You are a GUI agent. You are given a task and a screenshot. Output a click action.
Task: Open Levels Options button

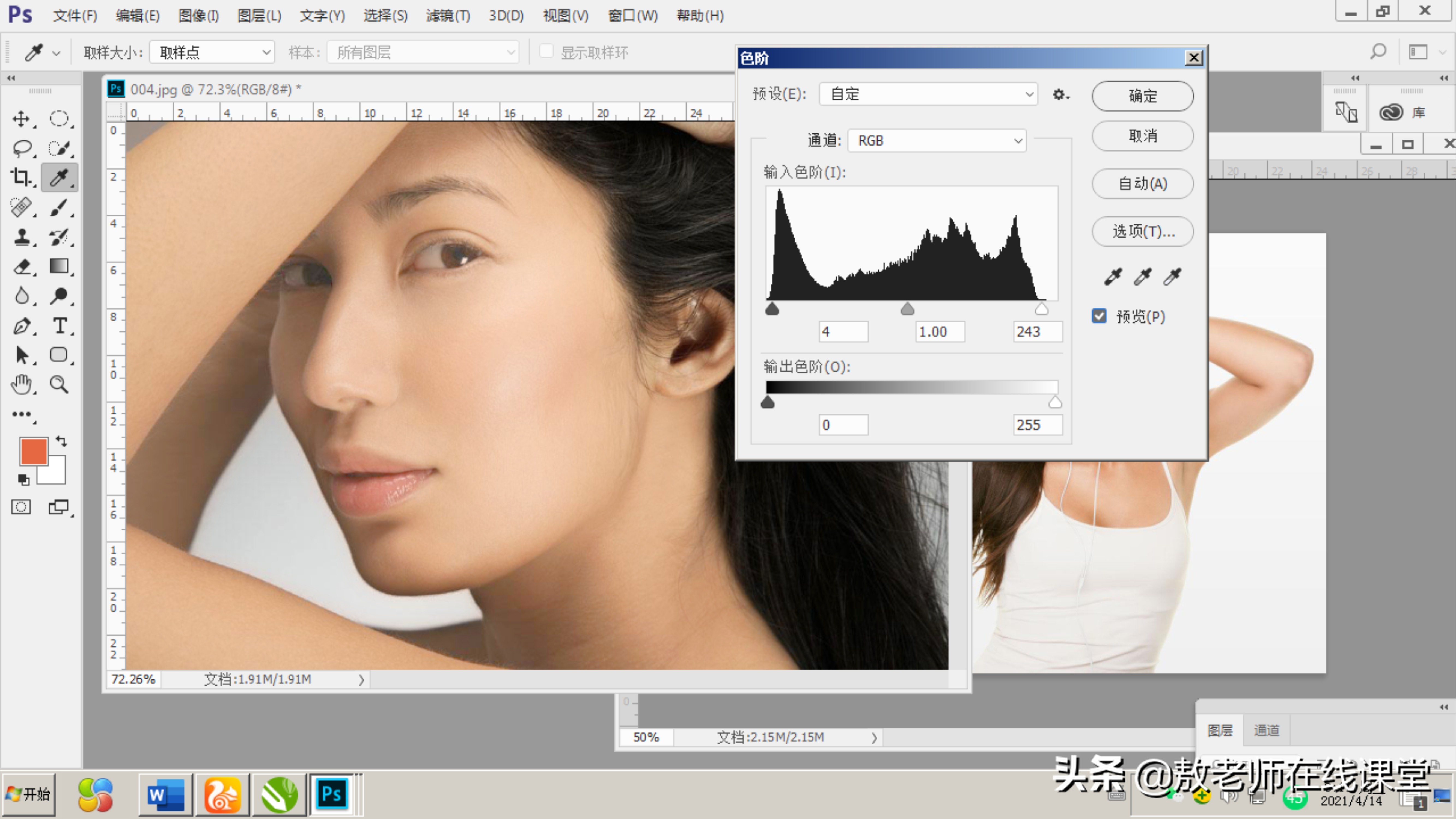1142,231
